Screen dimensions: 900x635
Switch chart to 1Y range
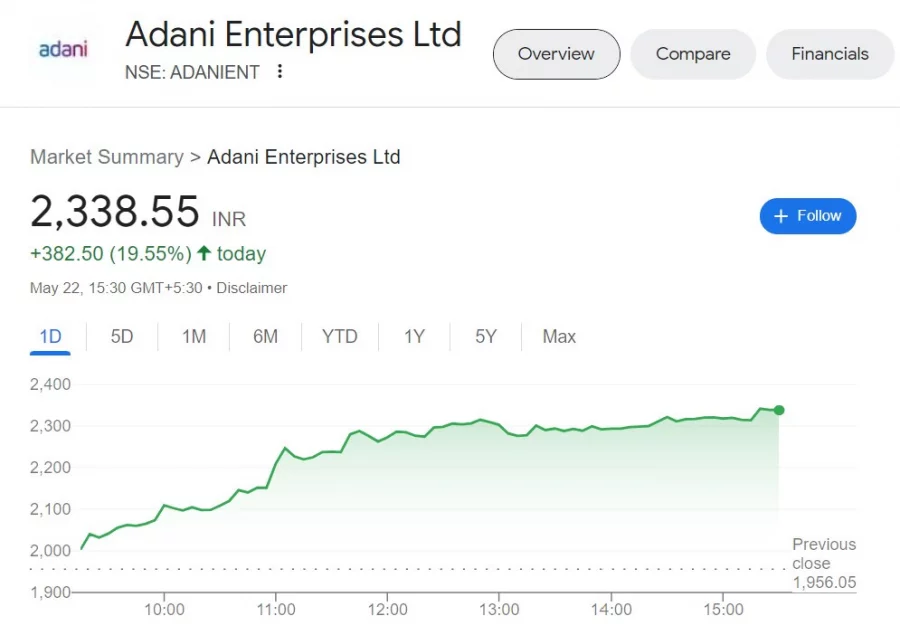pyautogui.click(x=414, y=336)
